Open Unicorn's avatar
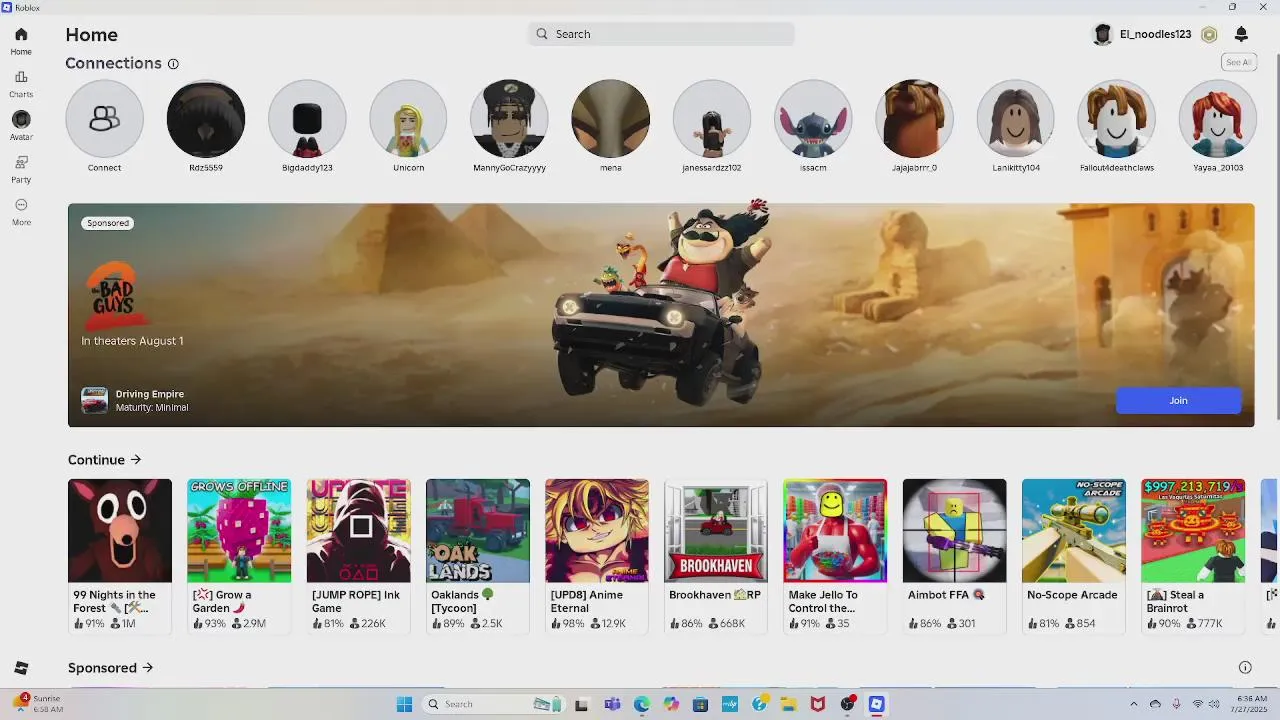 pyautogui.click(x=408, y=119)
